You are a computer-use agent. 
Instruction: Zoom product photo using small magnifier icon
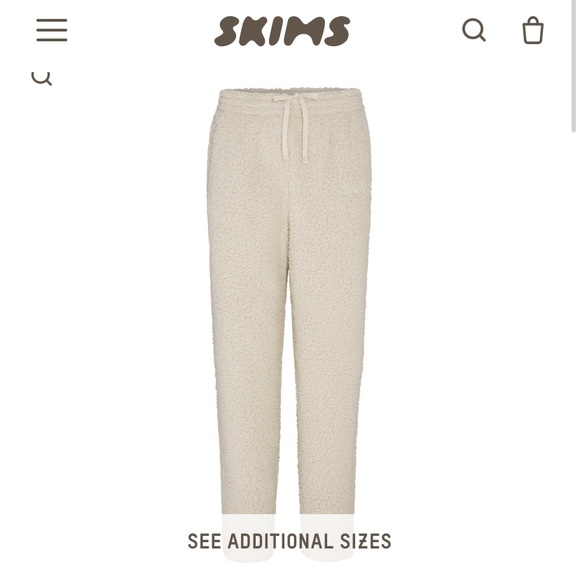[x=41, y=78]
